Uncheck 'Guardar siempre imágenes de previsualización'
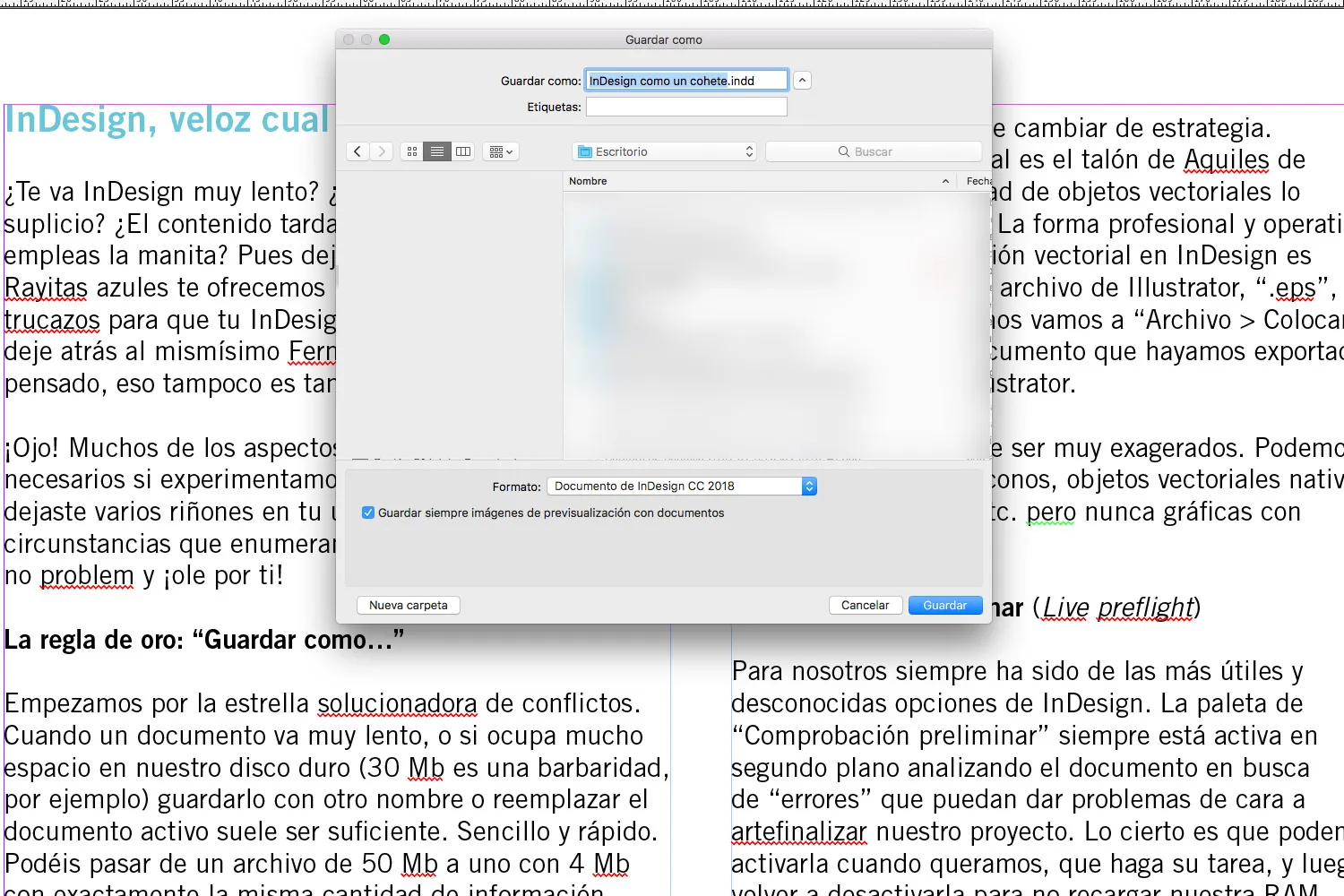 [x=368, y=513]
